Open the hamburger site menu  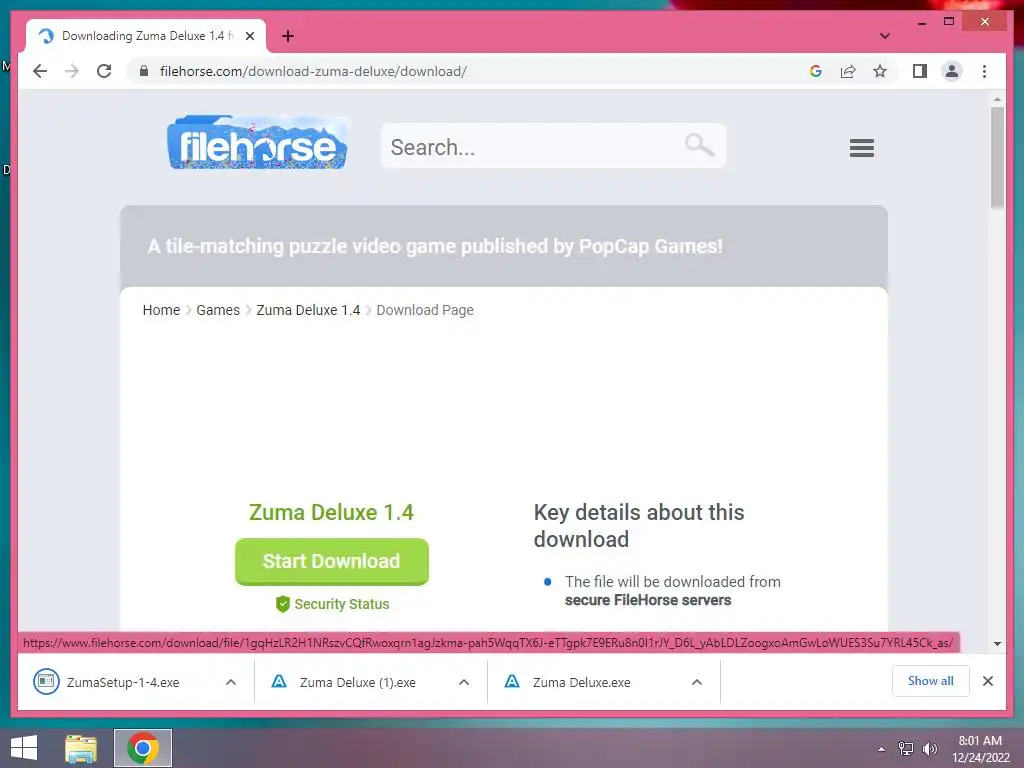pos(861,148)
